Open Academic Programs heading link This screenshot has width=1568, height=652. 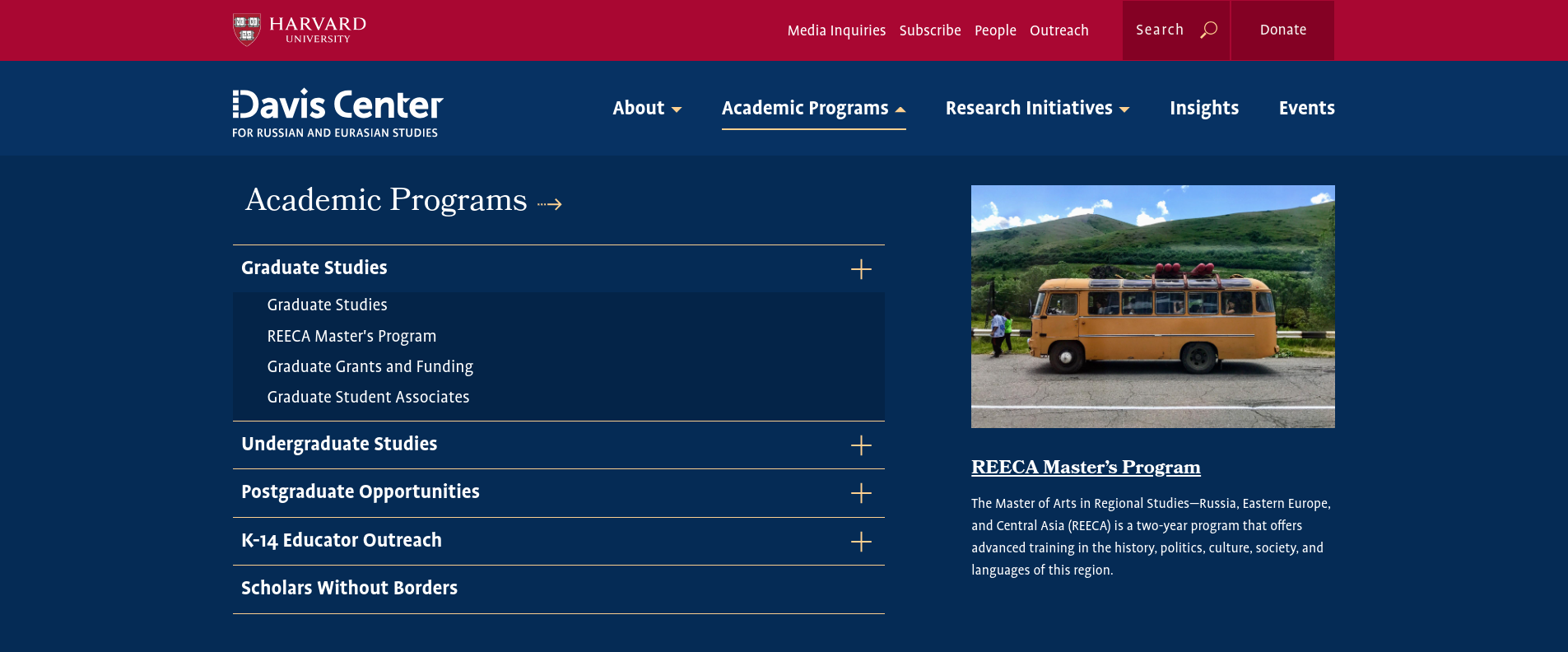386,200
